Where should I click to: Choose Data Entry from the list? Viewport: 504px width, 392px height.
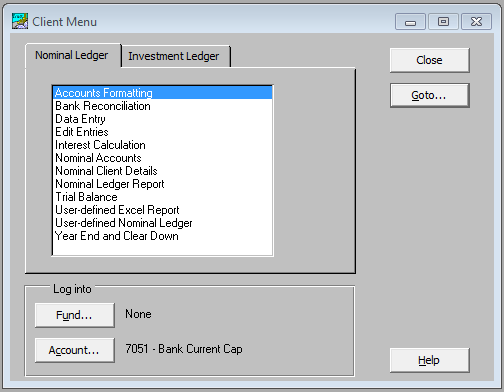(x=162, y=119)
